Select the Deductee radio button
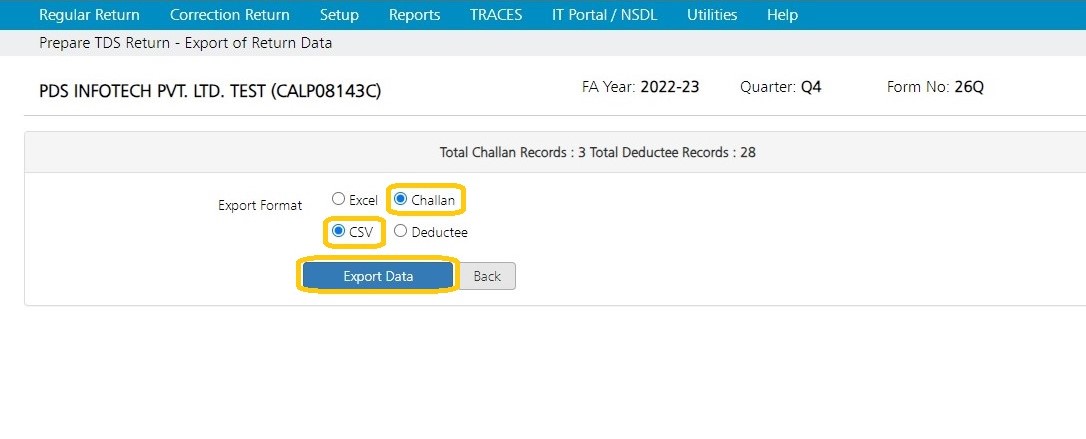This screenshot has height=439, width=1086. pyautogui.click(x=400, y=231)
